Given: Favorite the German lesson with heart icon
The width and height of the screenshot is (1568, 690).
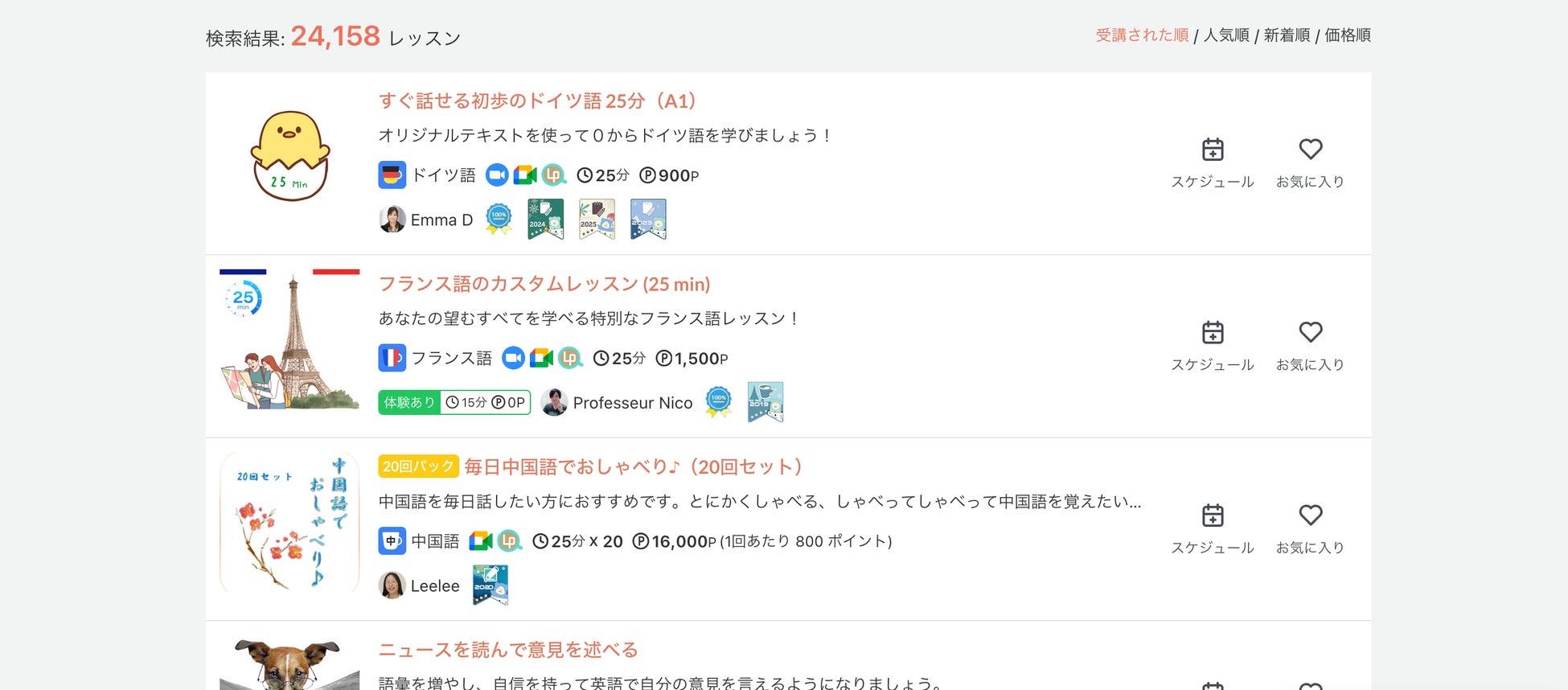Looking at the screenshot, I should (1310, 163).
